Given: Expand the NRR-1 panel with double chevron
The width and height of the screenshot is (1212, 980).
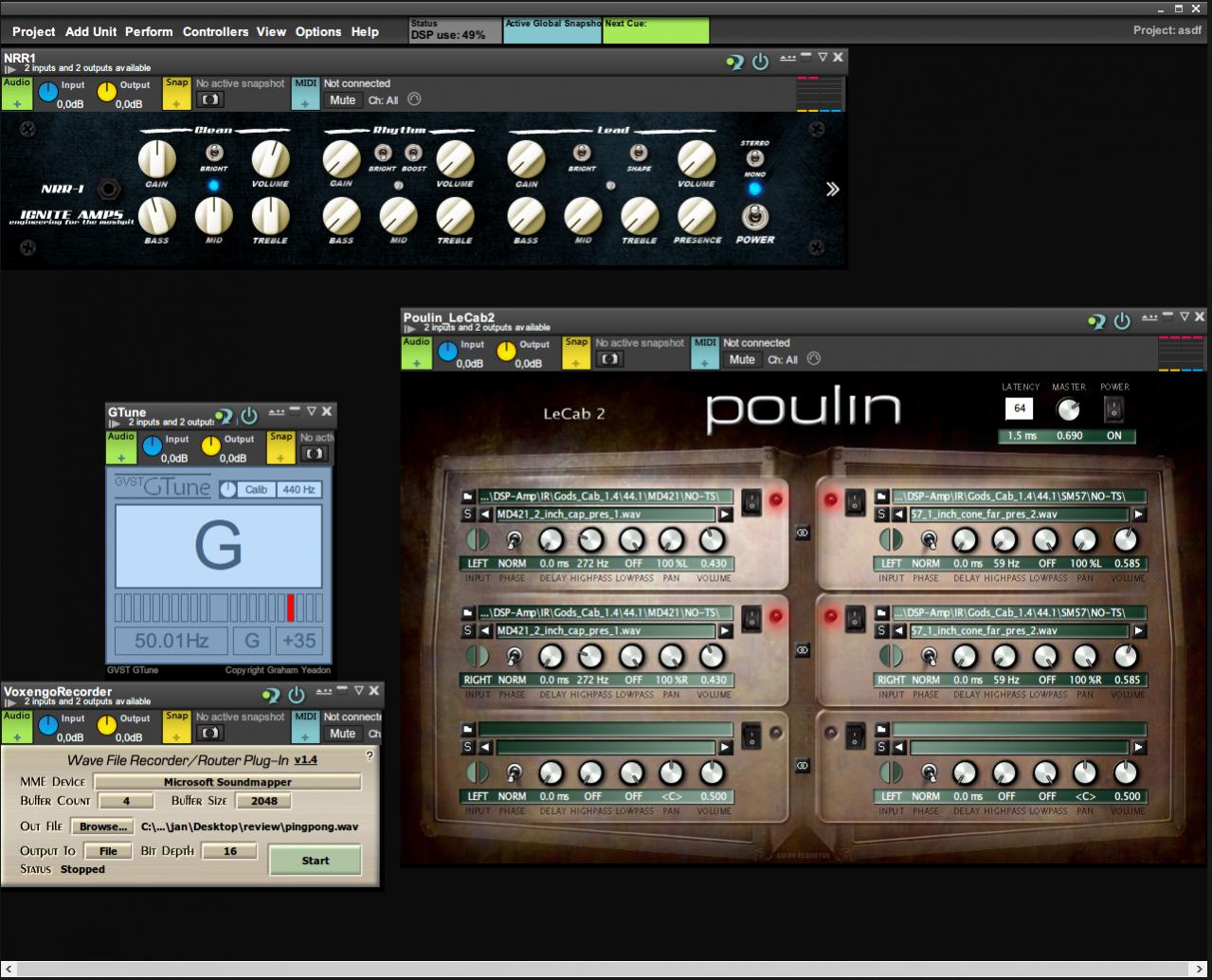Looking at the screenshot, I should (832, 189).
